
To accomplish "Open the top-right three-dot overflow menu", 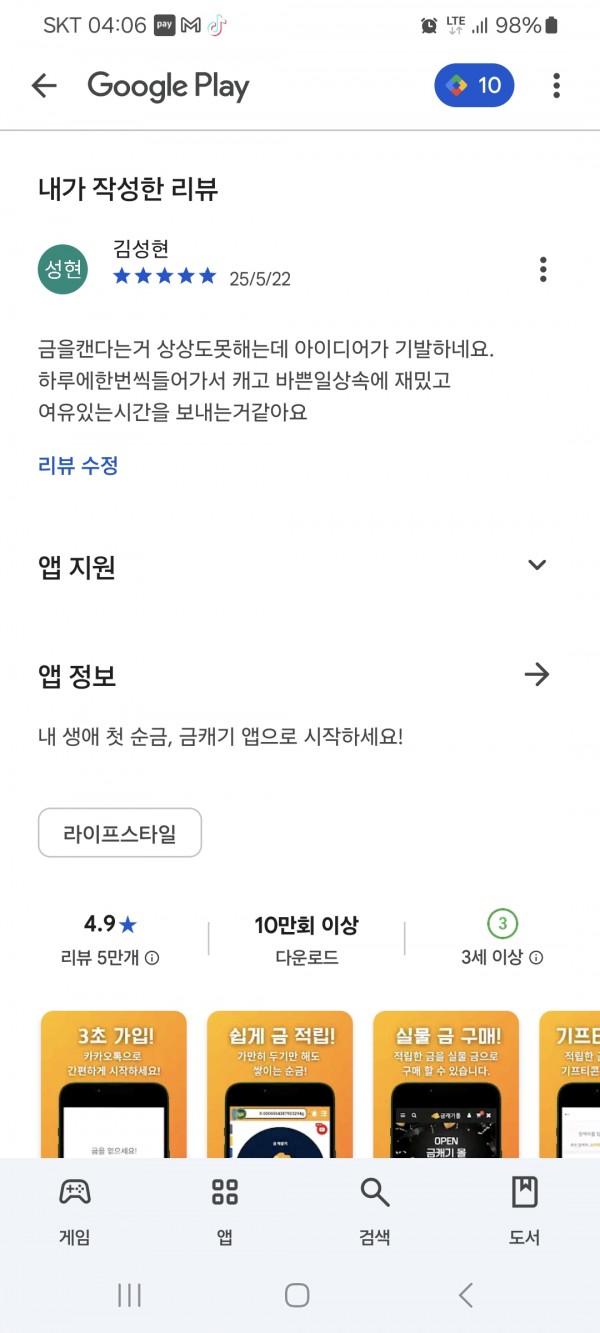I will pyautogui.click(x=557, y=86).
